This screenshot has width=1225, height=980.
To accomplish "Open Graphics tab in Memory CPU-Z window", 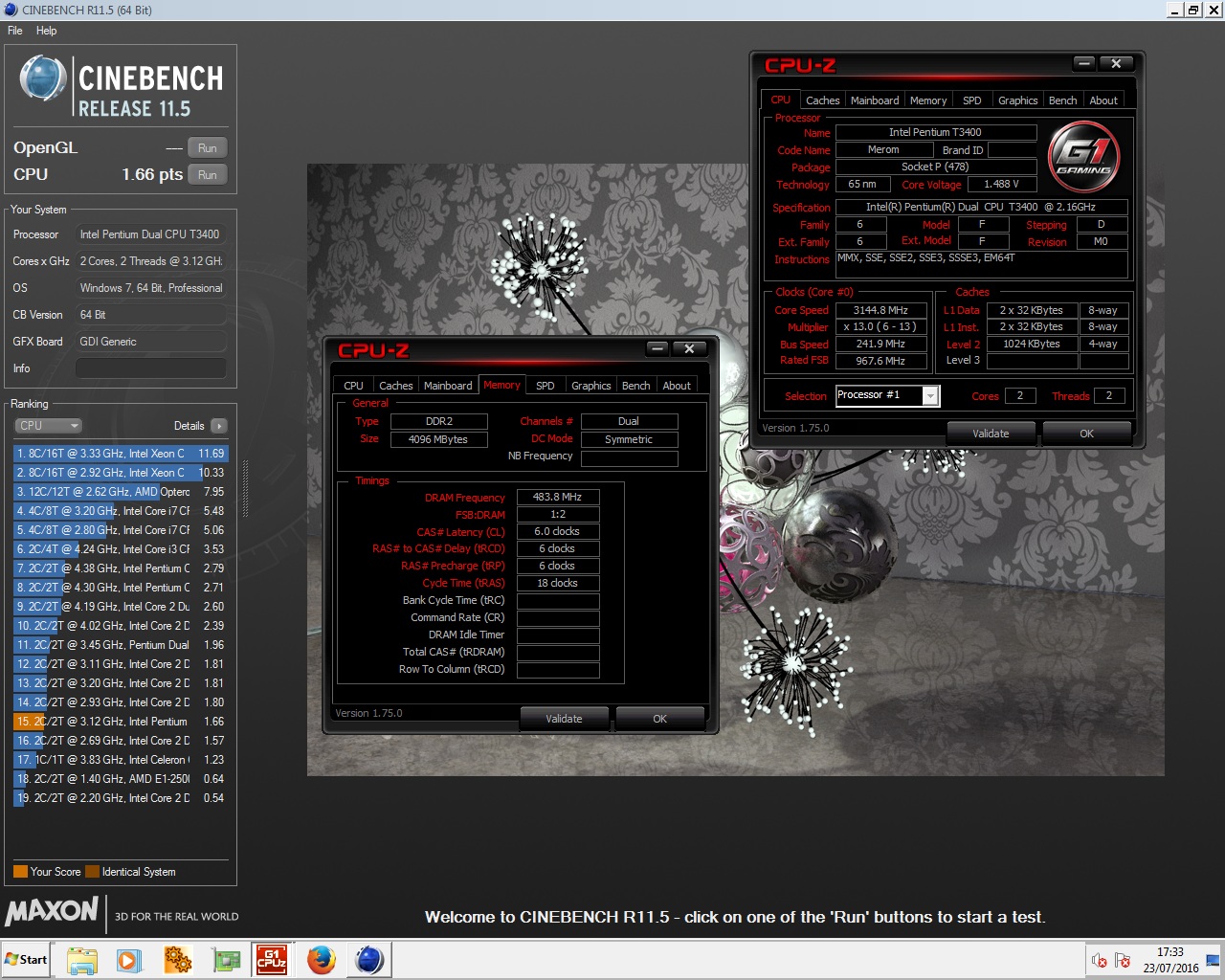I will coord(590,386).
